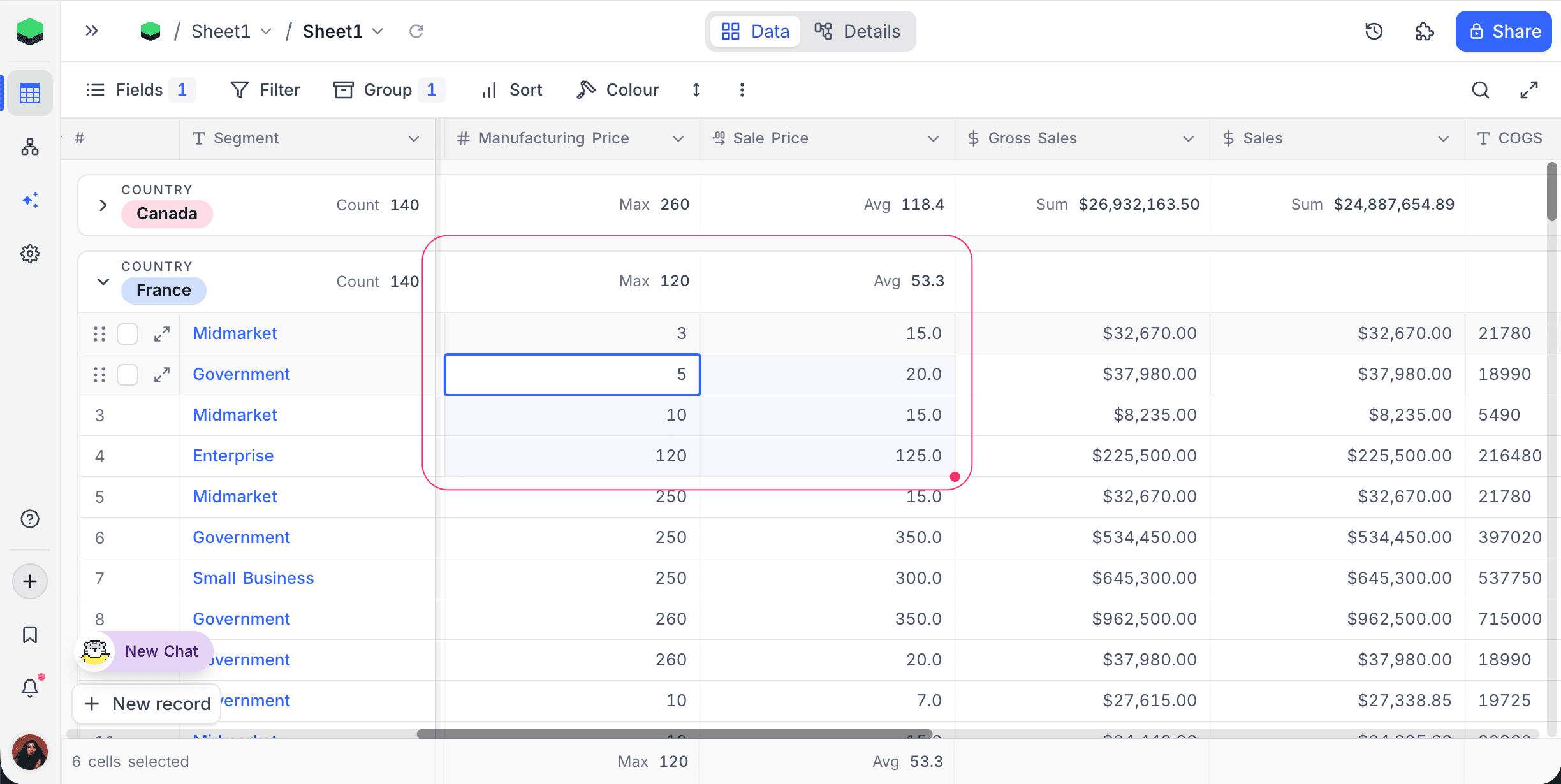
Task: Click the New record button
Action: [x=147, y=704]
